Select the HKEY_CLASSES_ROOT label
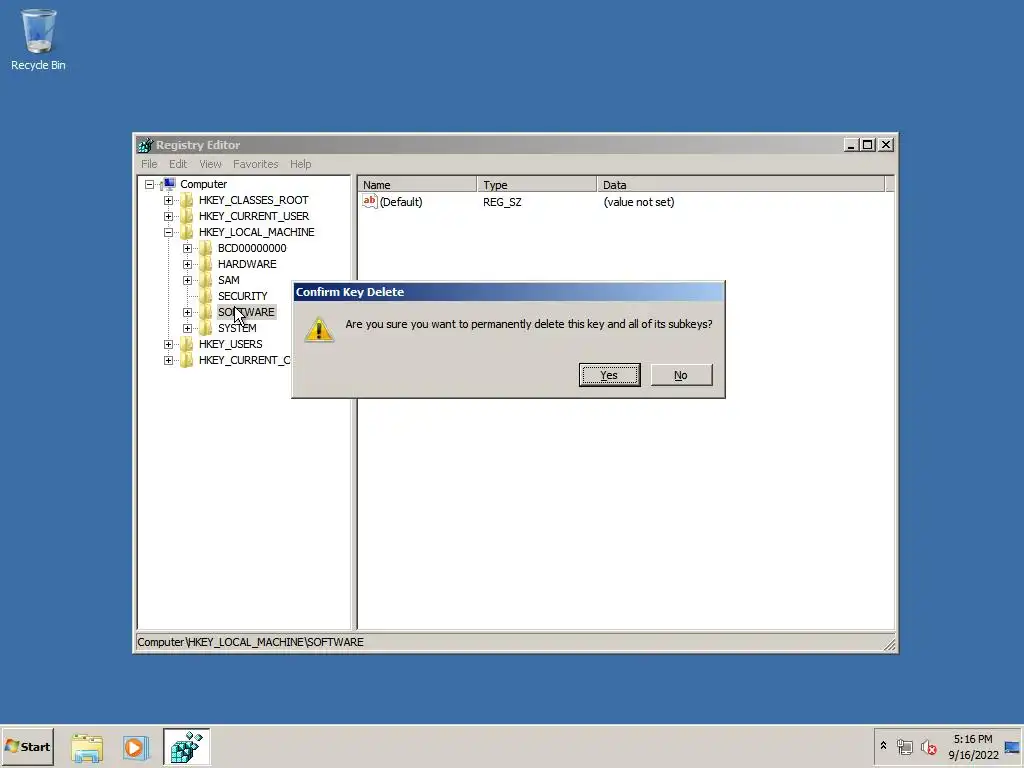 pos(253,200)
